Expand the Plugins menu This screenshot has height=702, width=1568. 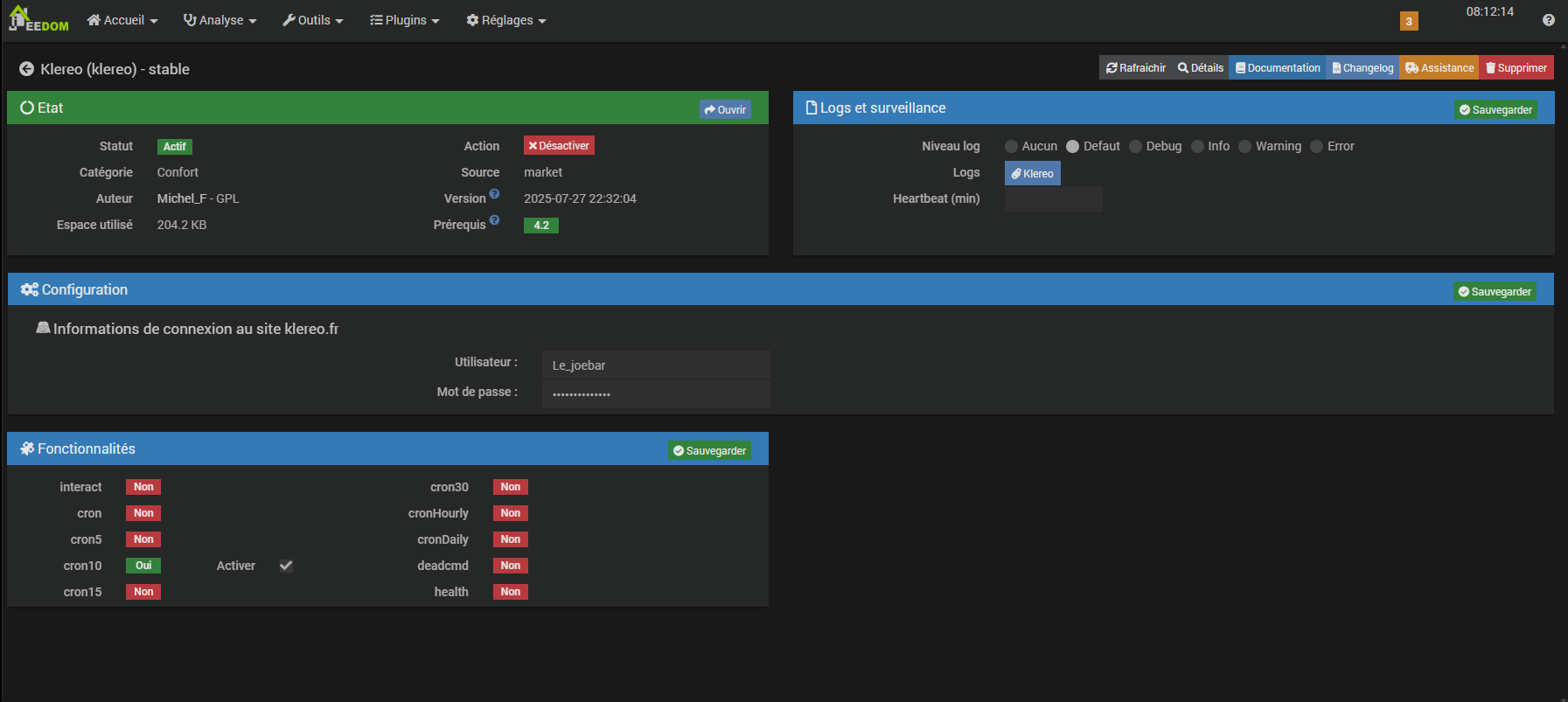pos(404,20)
